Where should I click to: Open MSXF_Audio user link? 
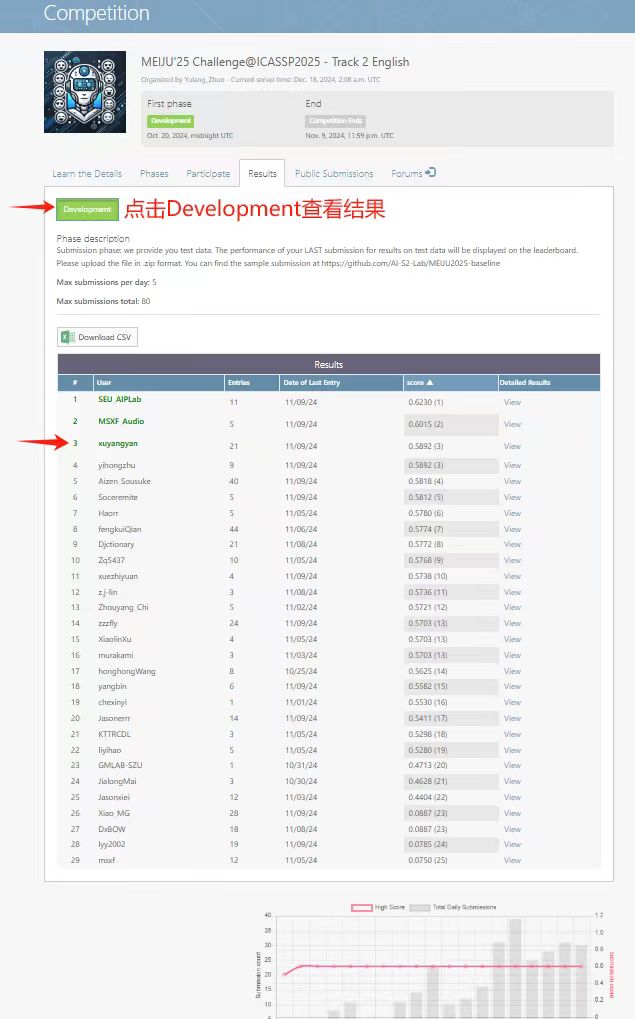click(121, 423)
